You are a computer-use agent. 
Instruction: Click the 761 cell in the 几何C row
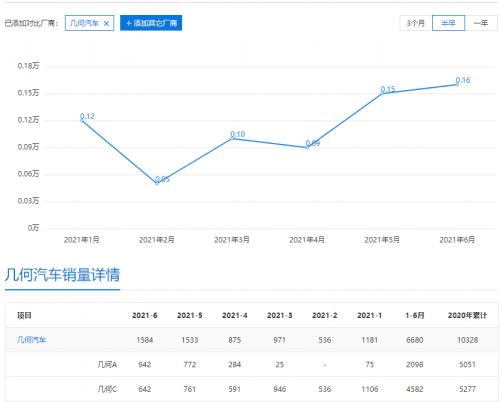190,389
